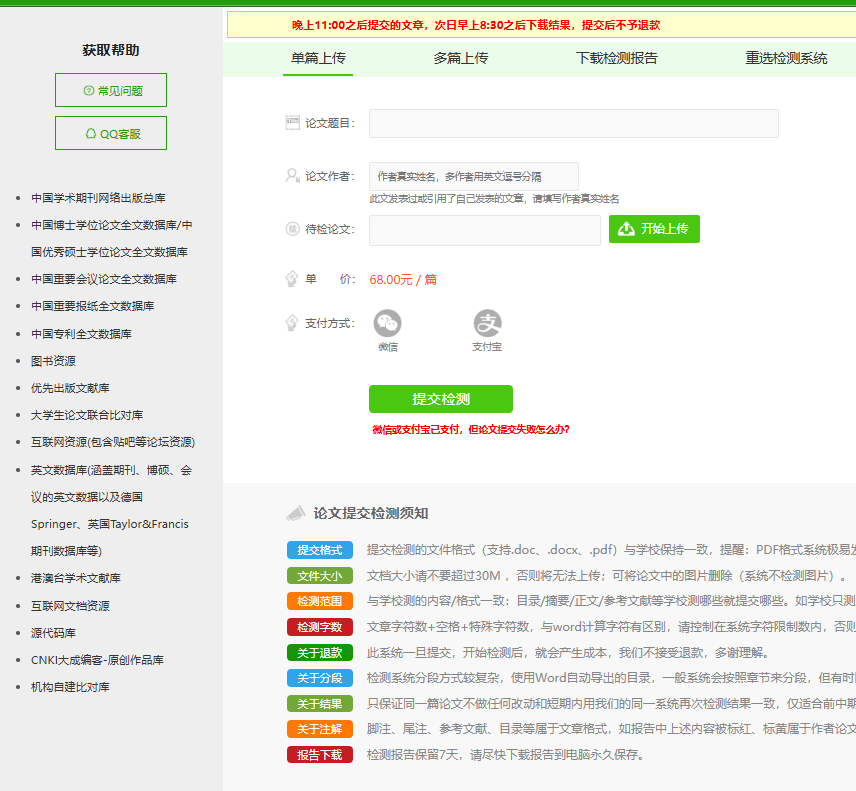
Task: Click the bell icon inside QQ客服 button
Action: [91, 133]
